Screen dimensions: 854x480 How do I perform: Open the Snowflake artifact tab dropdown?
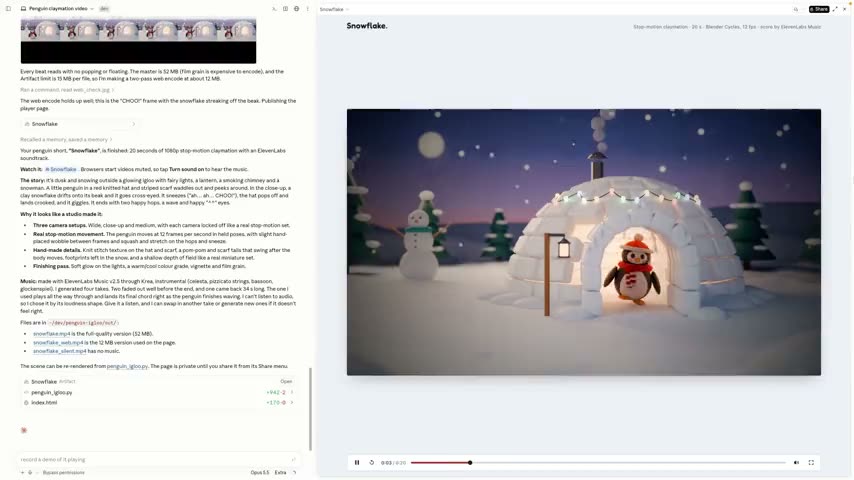[x=334, y=9]
